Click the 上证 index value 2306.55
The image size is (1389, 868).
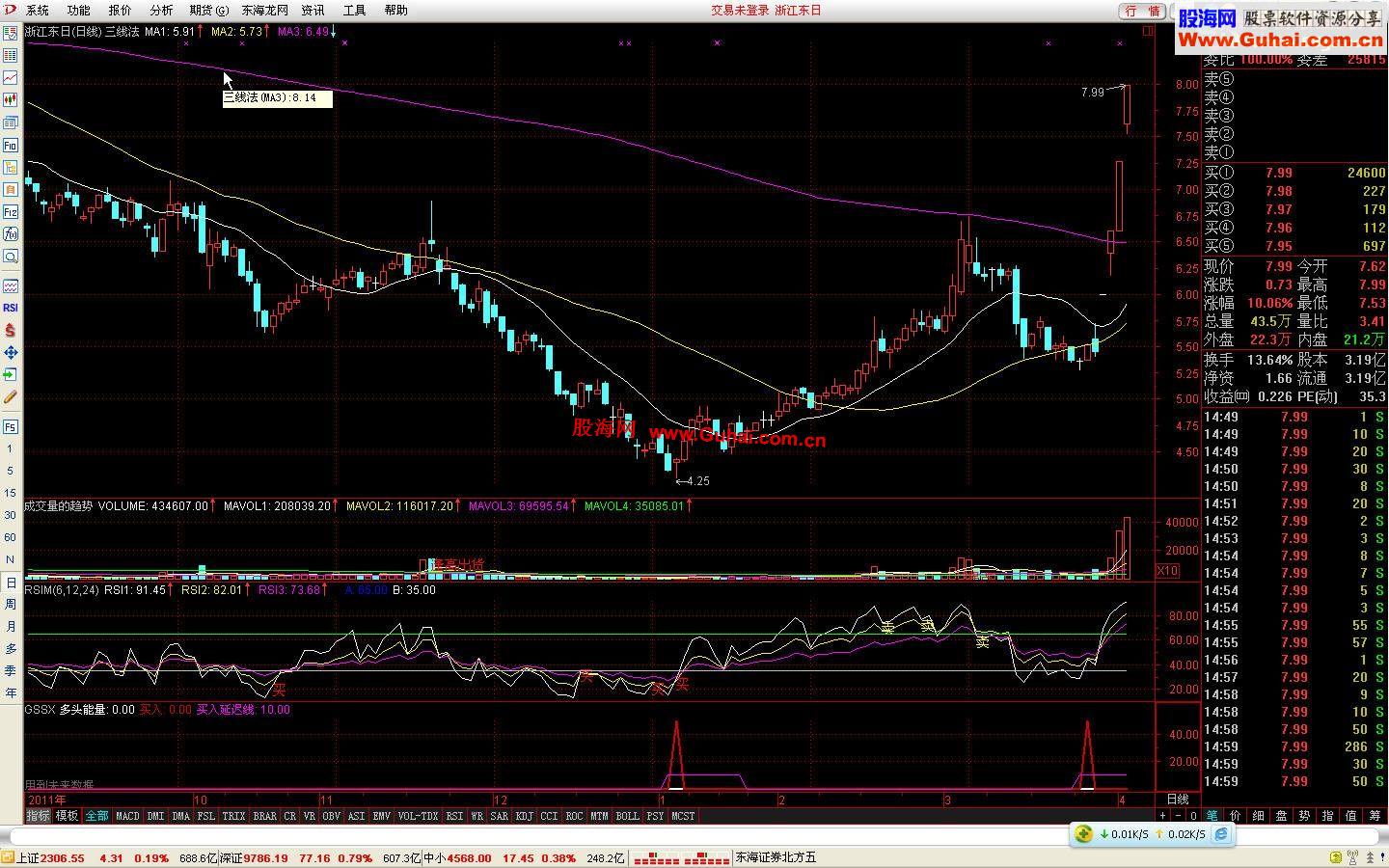point(63,858)
